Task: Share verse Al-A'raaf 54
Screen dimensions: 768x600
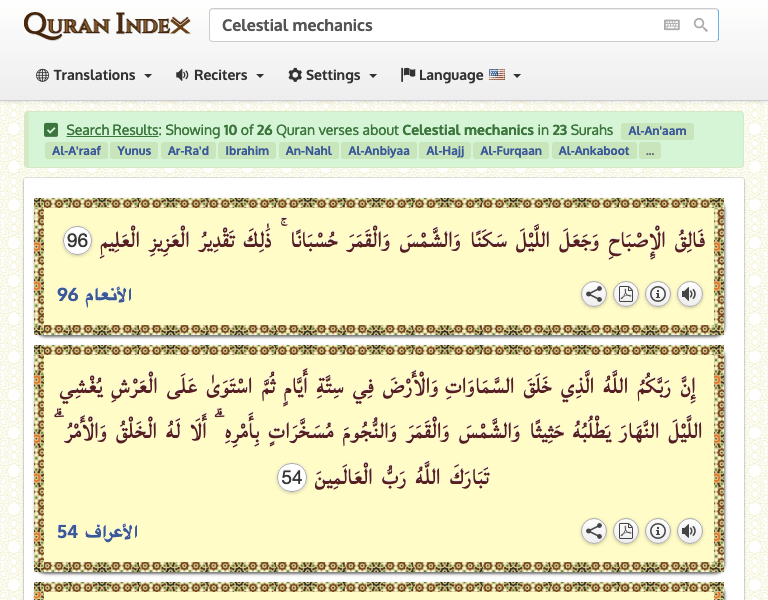Action: pos(594,531)
